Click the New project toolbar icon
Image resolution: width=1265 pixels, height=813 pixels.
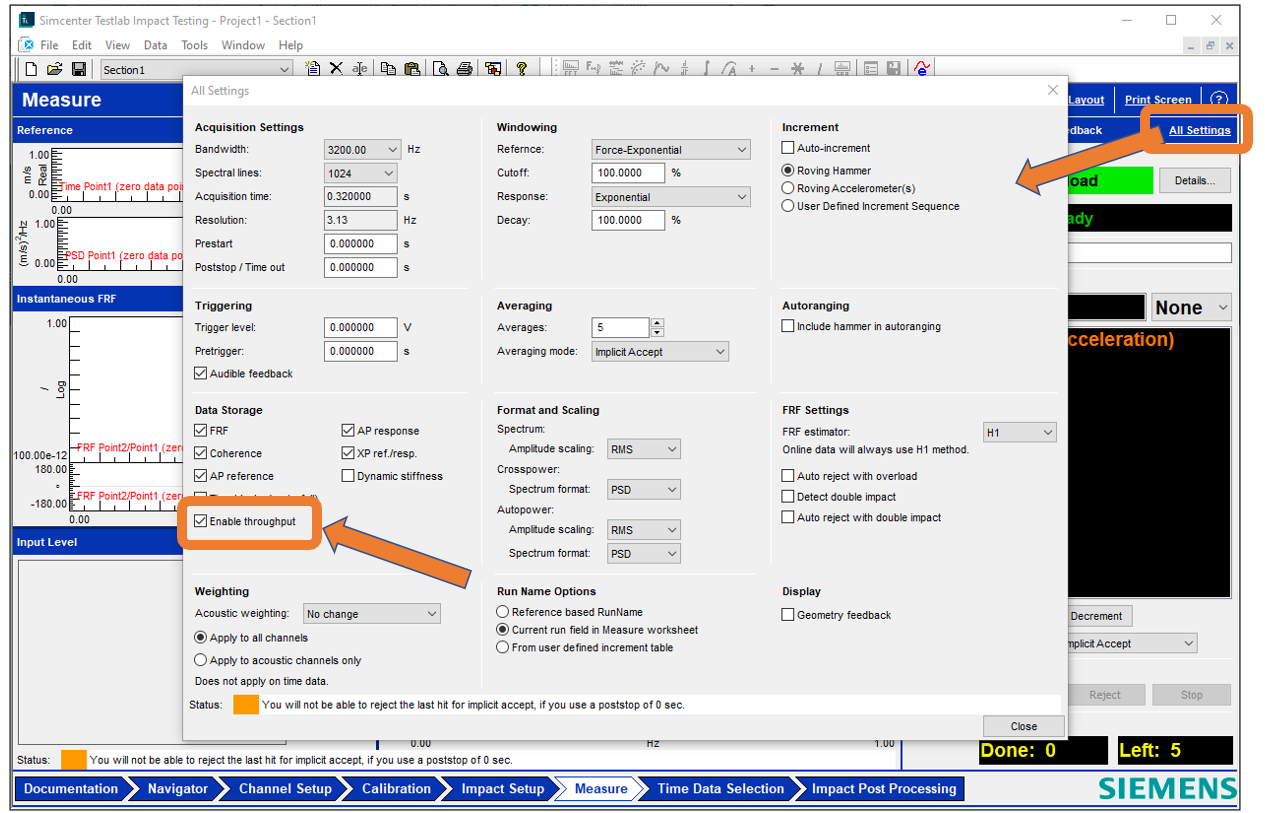click(x=31, y=69)
